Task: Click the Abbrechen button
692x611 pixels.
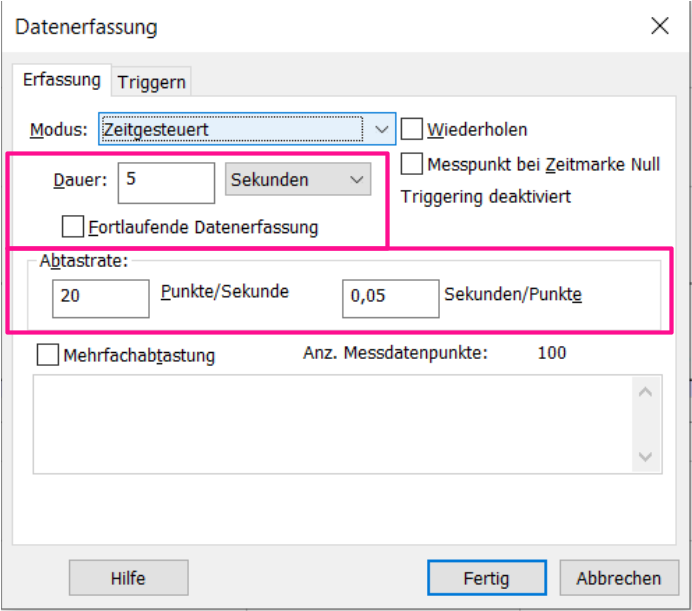Action: click(619, 577)
